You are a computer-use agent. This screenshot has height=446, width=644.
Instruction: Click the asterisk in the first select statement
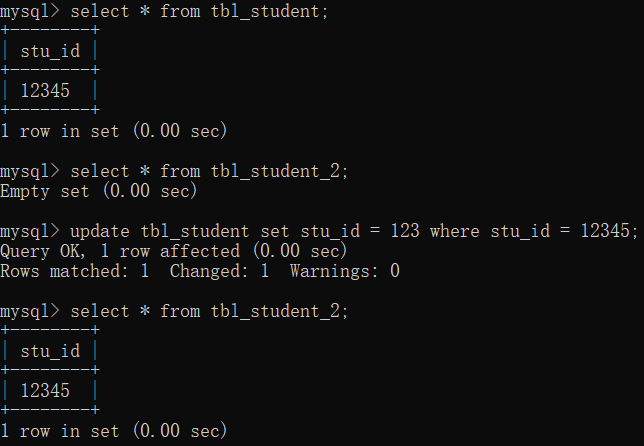[145, 11]
